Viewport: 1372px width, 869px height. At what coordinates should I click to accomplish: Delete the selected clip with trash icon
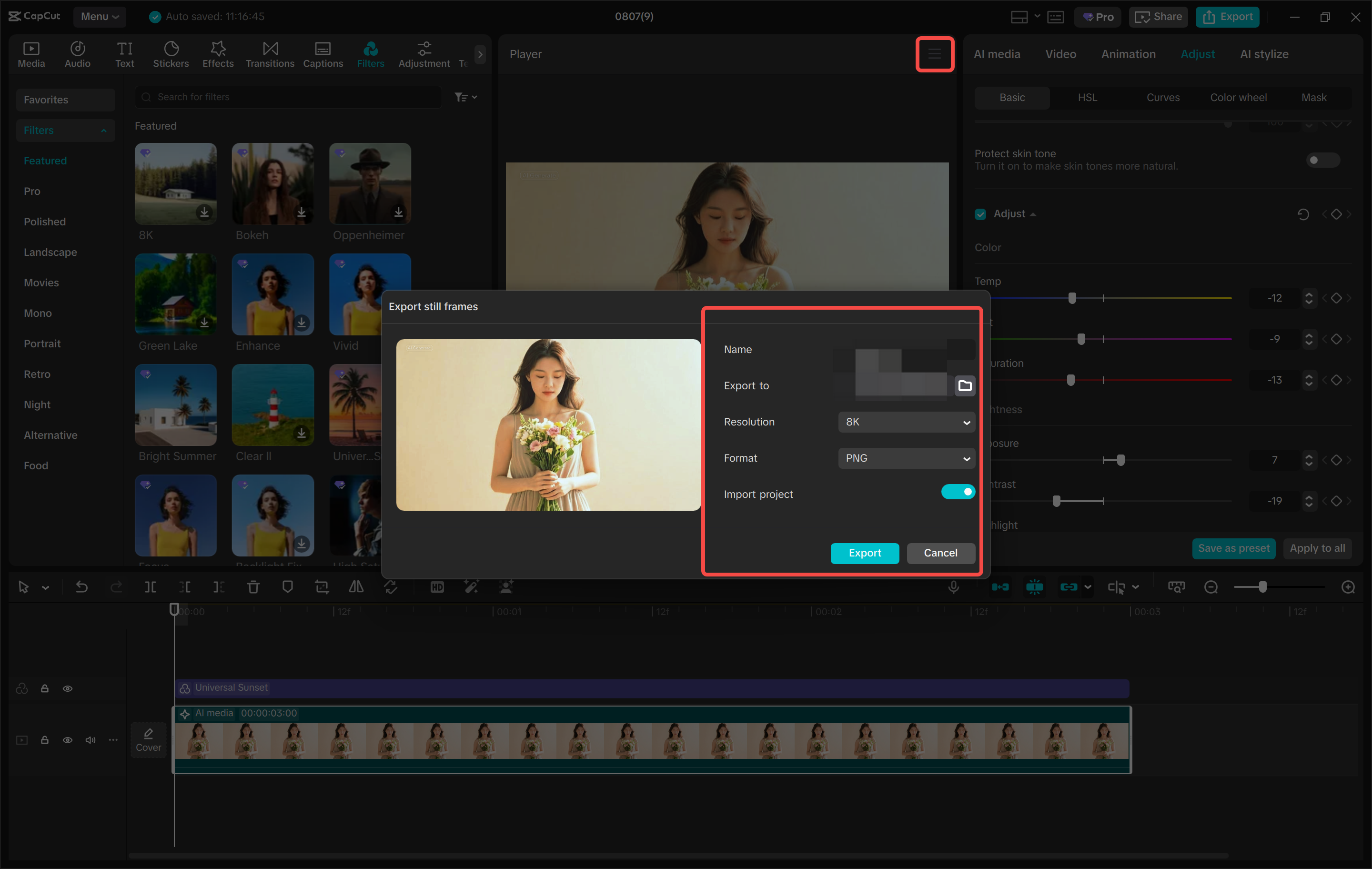[253, 586]
